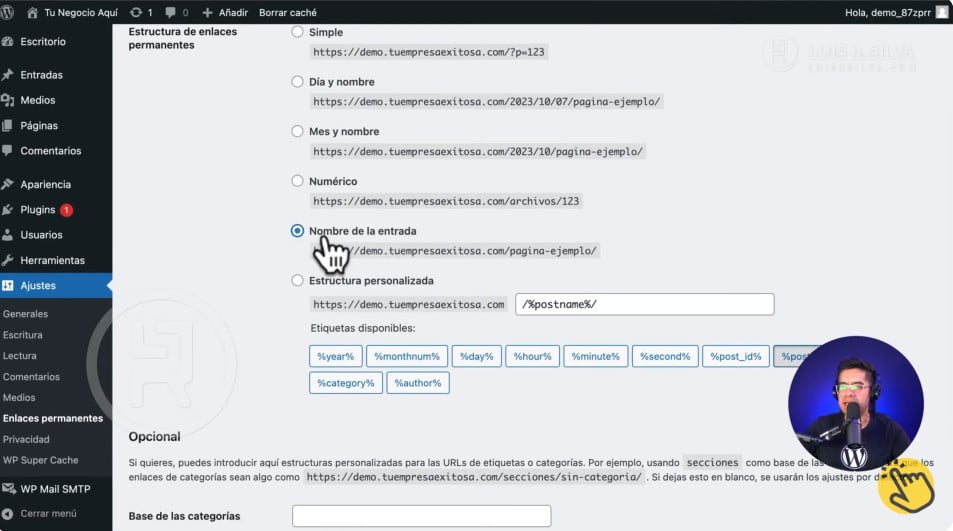Select the Simple permalink option

pos(297,32)
